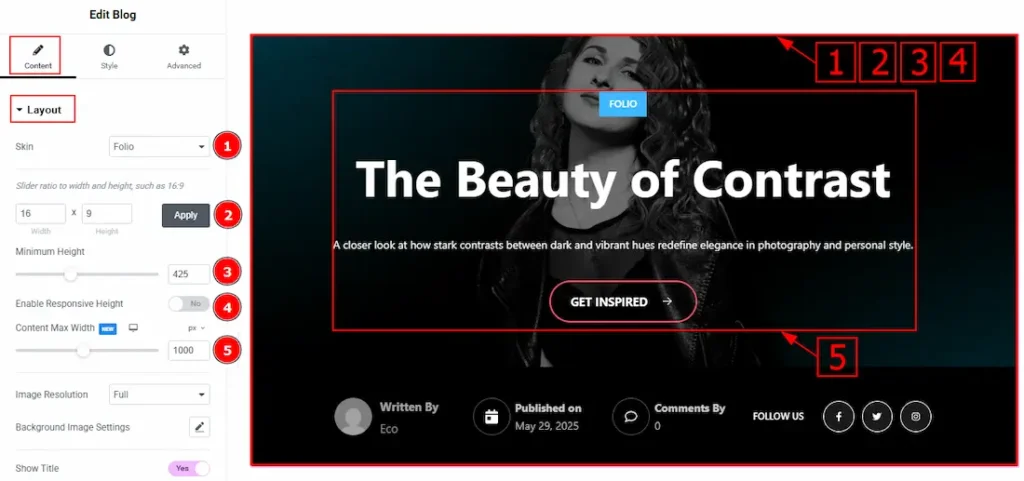Click the Content tab pencil icon
The width and height of the screenshot is (1024, 481).
(38, 50)
